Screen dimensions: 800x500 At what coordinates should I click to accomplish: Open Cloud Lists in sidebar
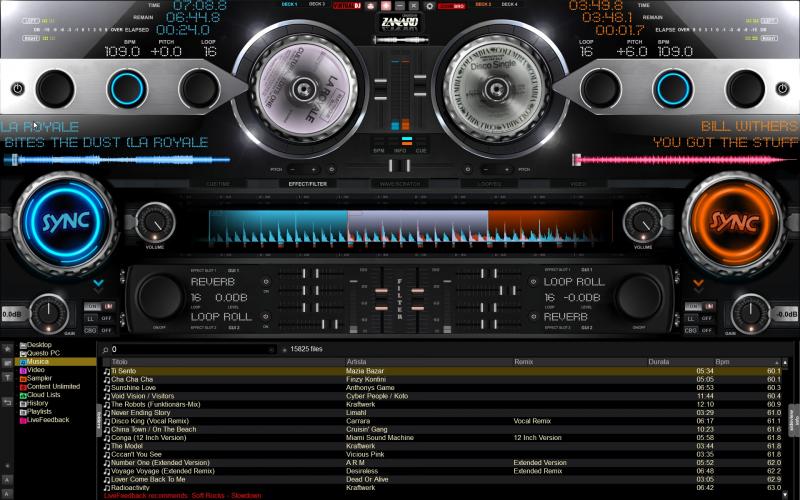click(x=43, y=395)
